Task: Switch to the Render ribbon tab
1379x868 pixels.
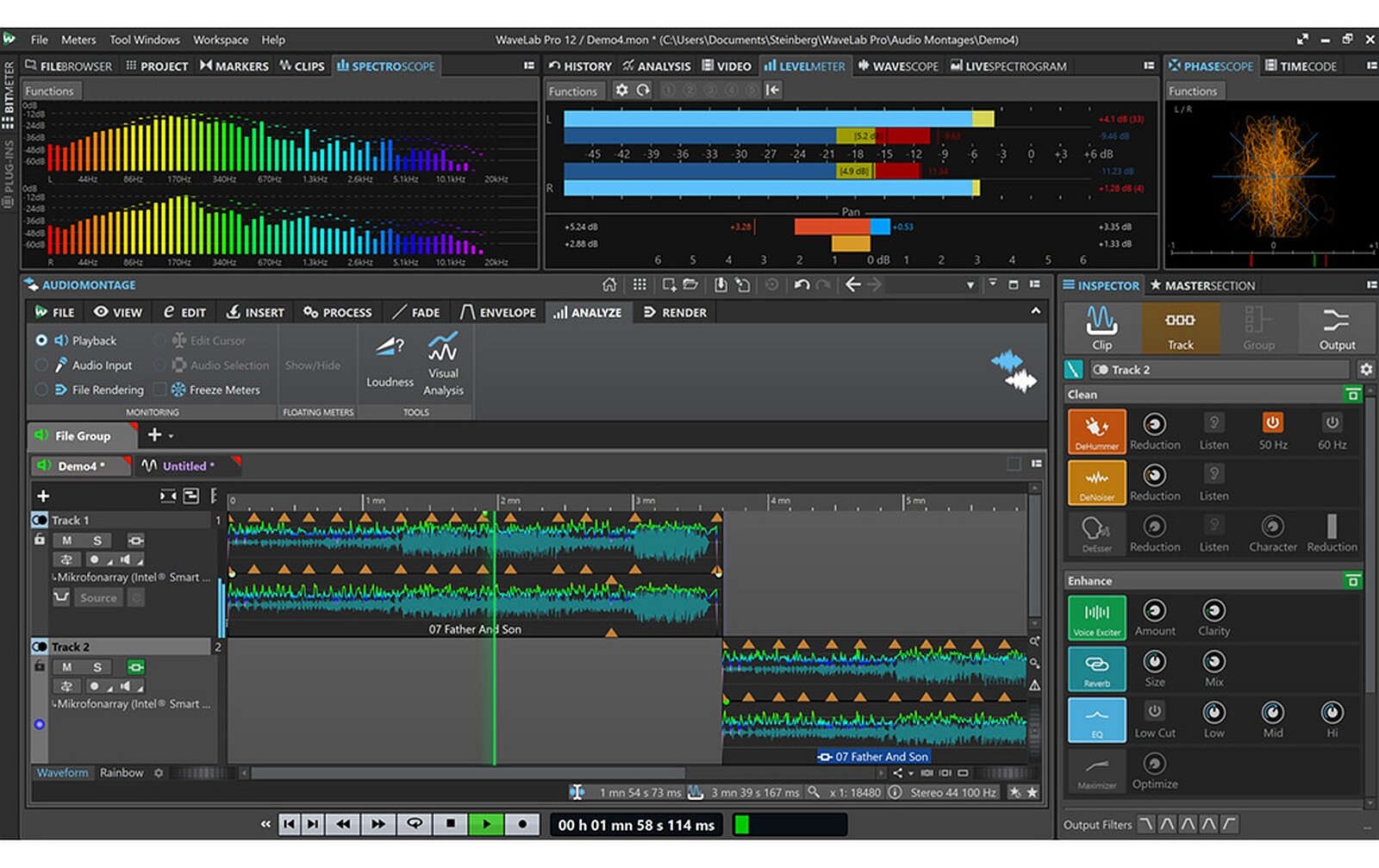Action: (675, 312)
